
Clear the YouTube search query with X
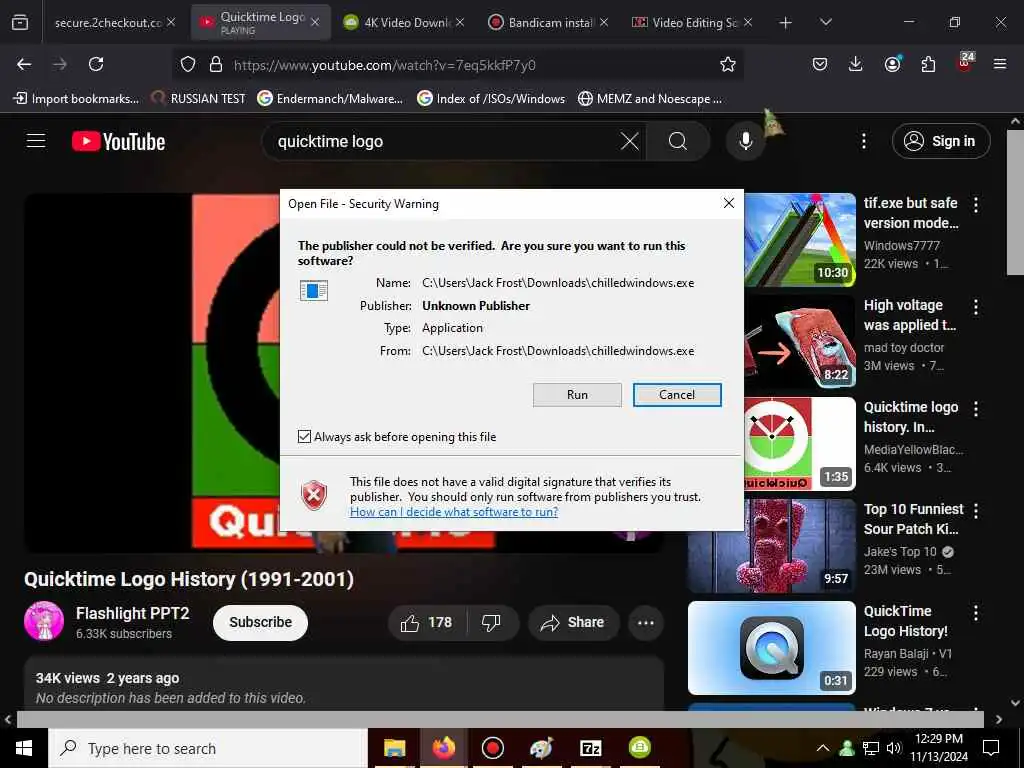(630, 141)
